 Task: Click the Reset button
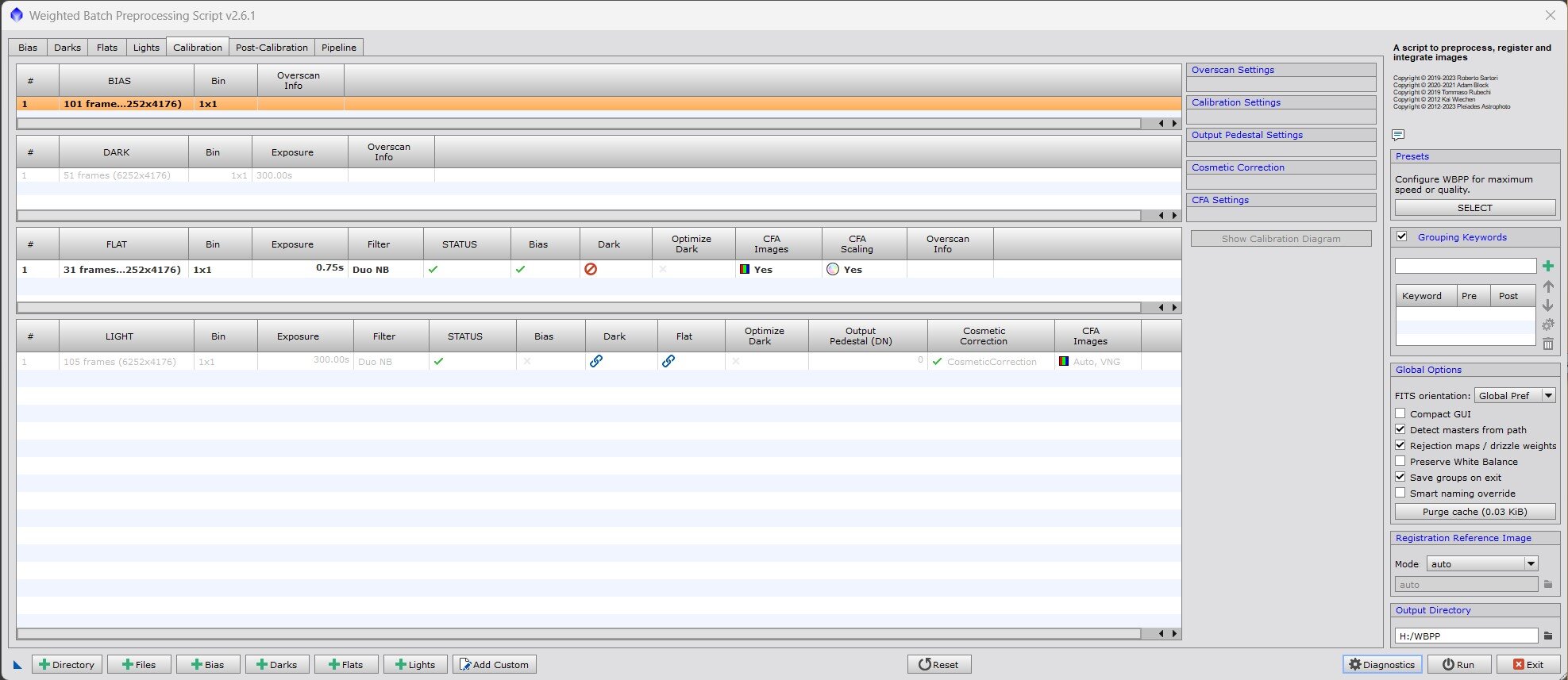point(939,664)
